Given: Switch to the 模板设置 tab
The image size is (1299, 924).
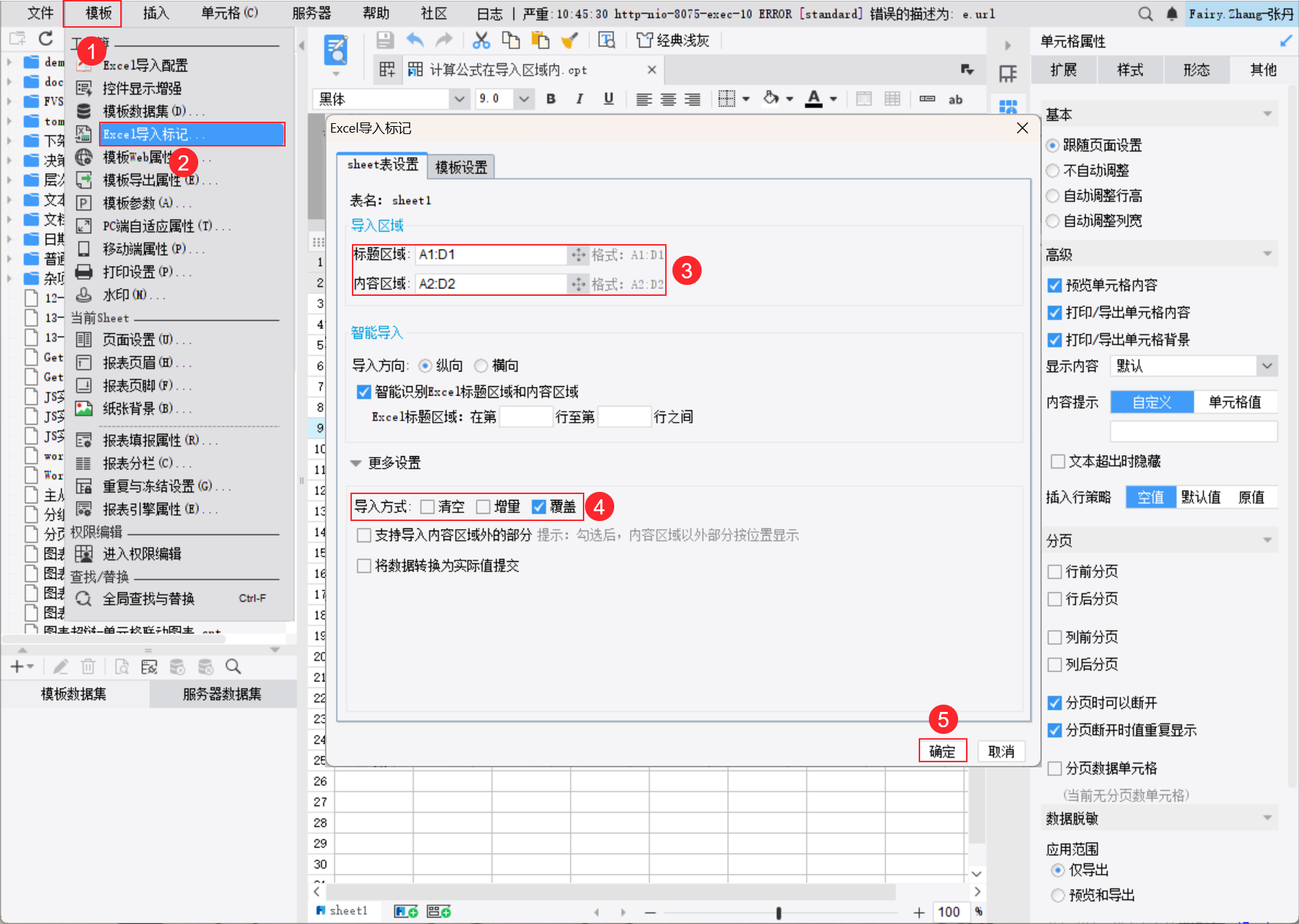Looking at the screenshot, I should pos(461,166).
